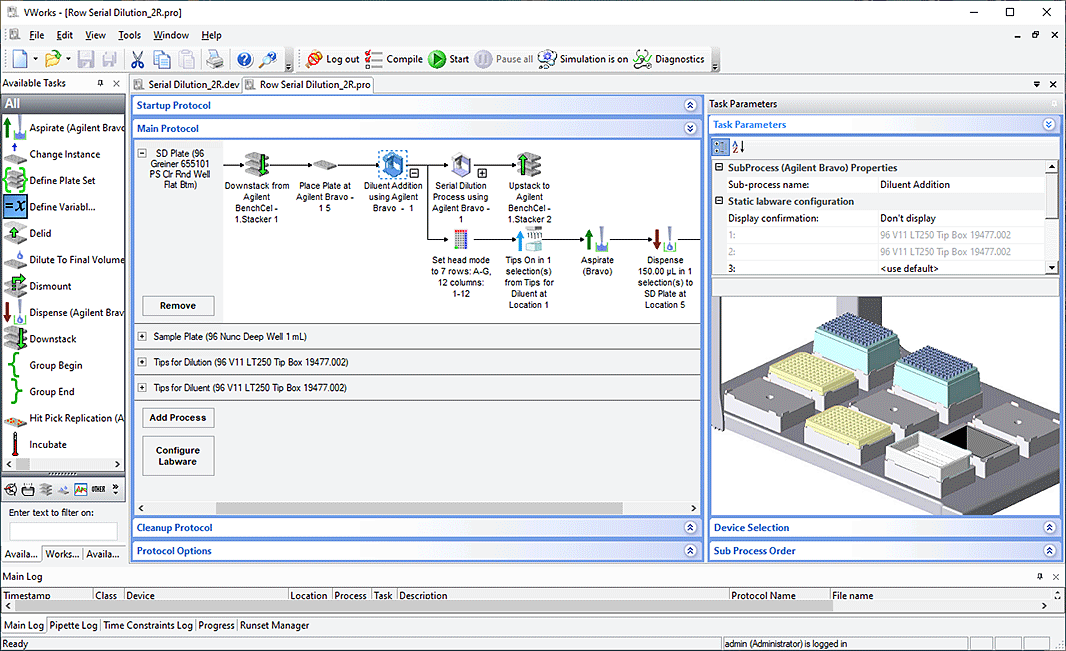Select the Dilute To Final Volume task
The image size is (1066, 651).
coord(63,260)
